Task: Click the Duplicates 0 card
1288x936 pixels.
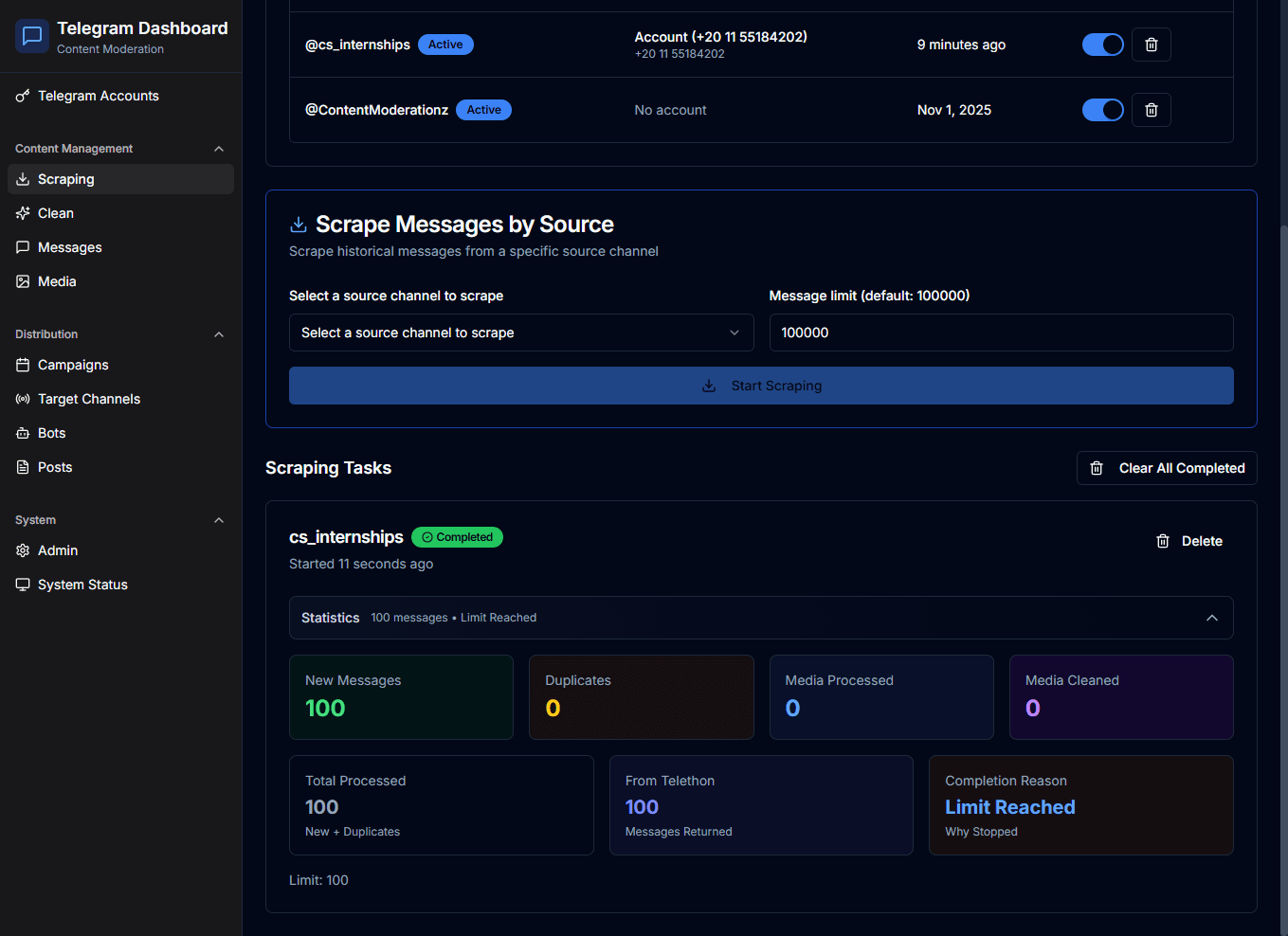Action: 642,697
